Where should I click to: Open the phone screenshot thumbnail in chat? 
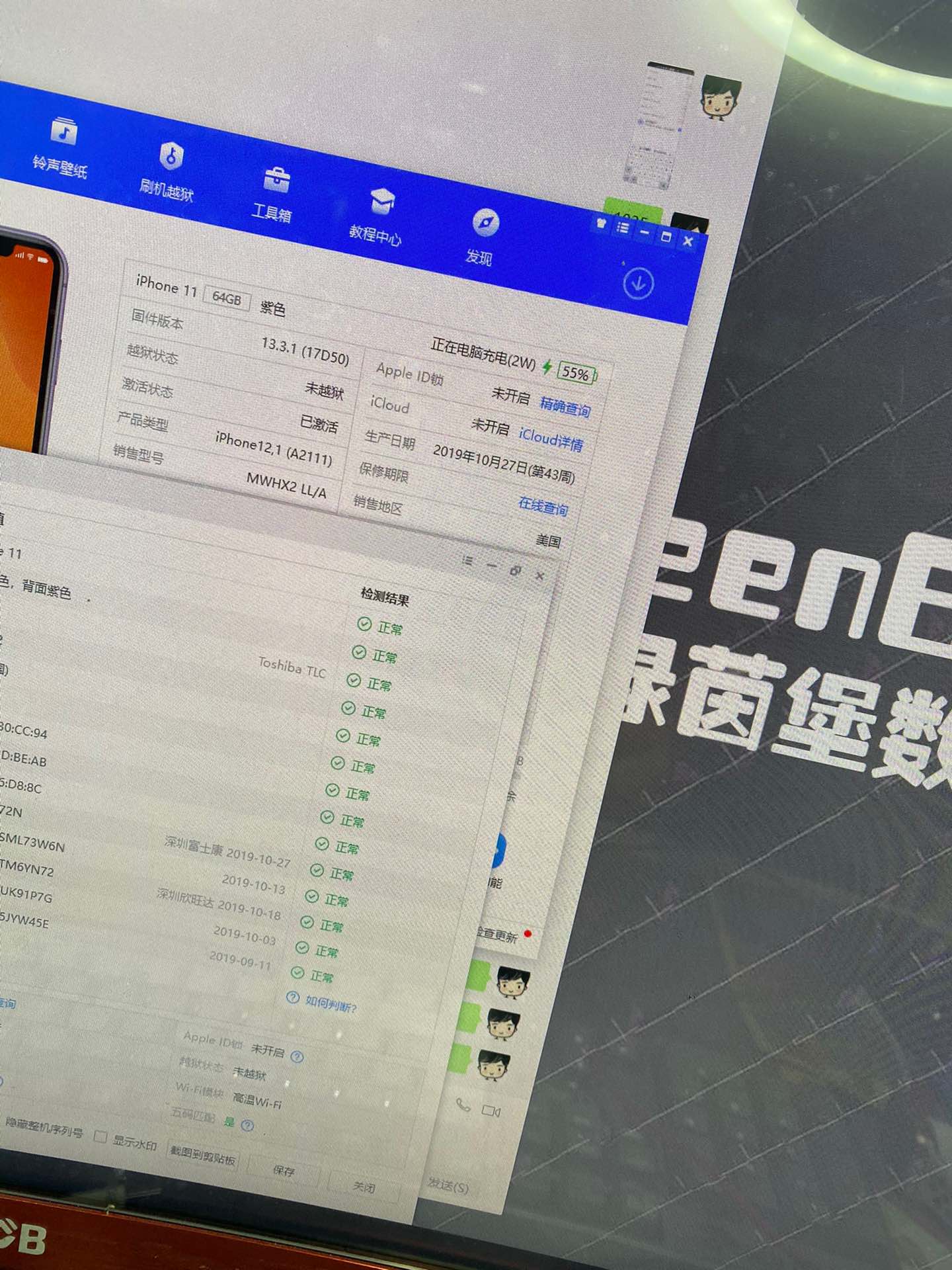tap(660, 124)
